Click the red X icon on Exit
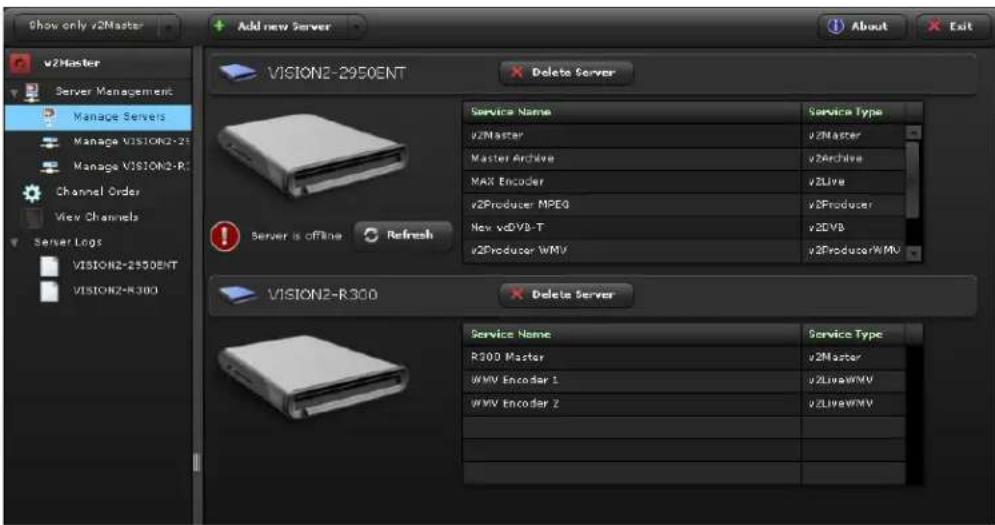Screen dimensions: 995x525 pyautogui.click(x=934, y=26)
